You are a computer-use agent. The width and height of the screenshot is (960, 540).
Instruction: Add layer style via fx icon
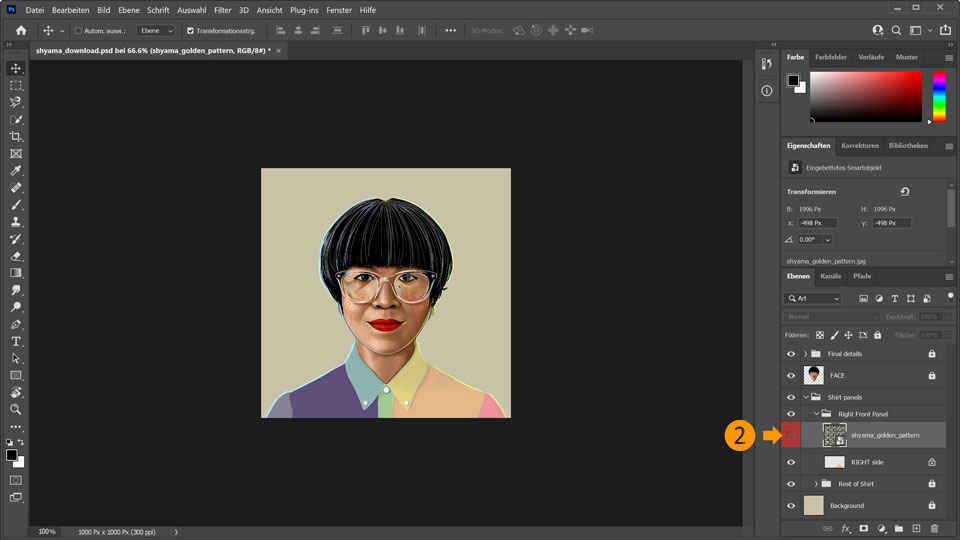(845, 528)
